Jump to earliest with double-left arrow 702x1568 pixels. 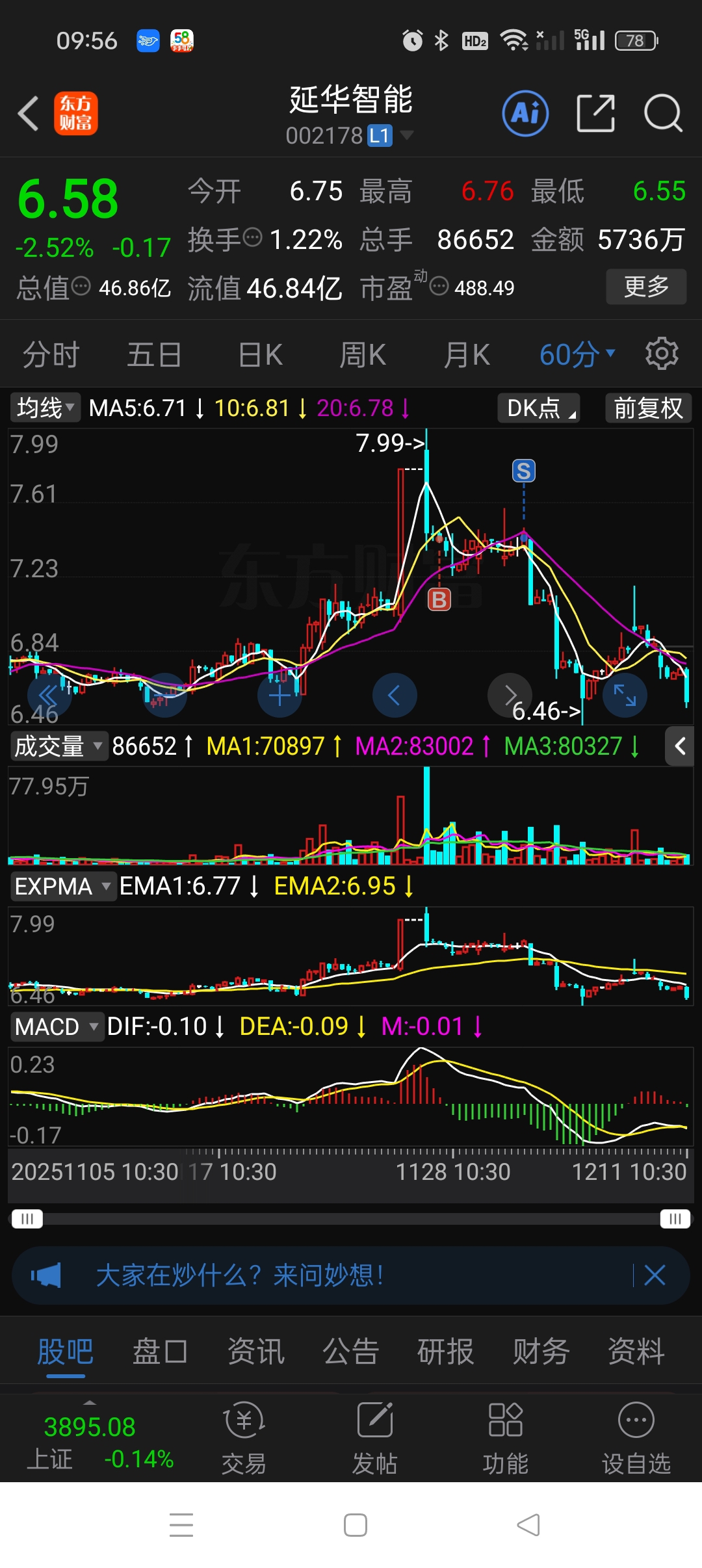coord(49,696)
